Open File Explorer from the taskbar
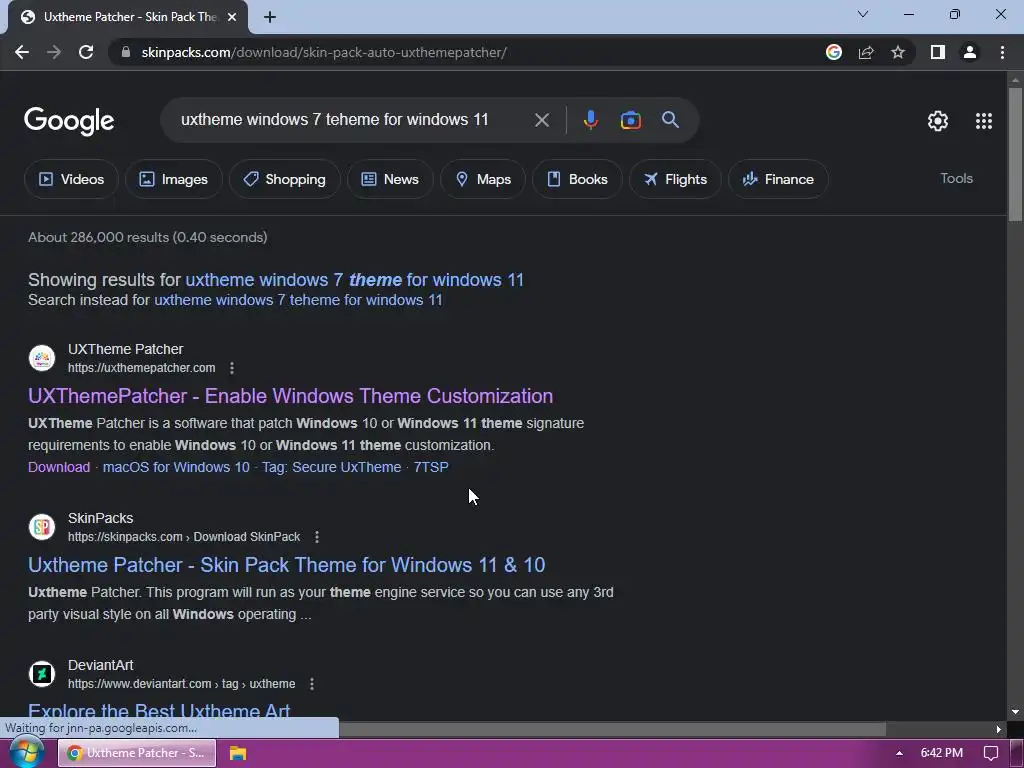The image size is (1024, 768). (x=238, y=754)
